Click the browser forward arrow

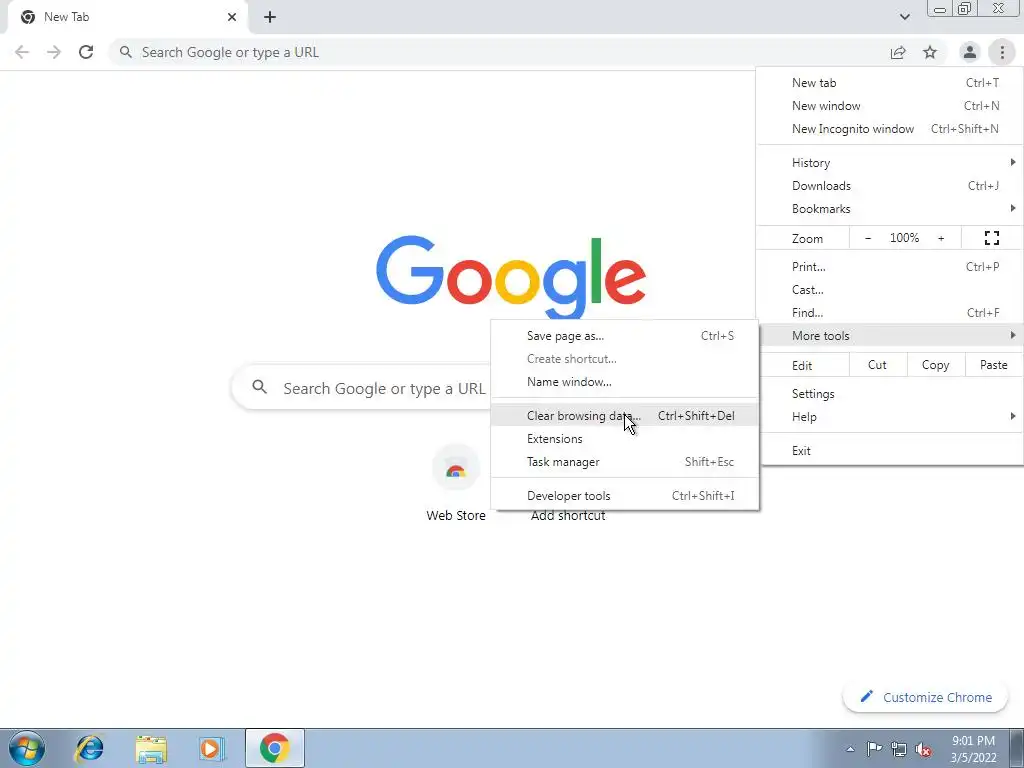[x=54, y=52]
